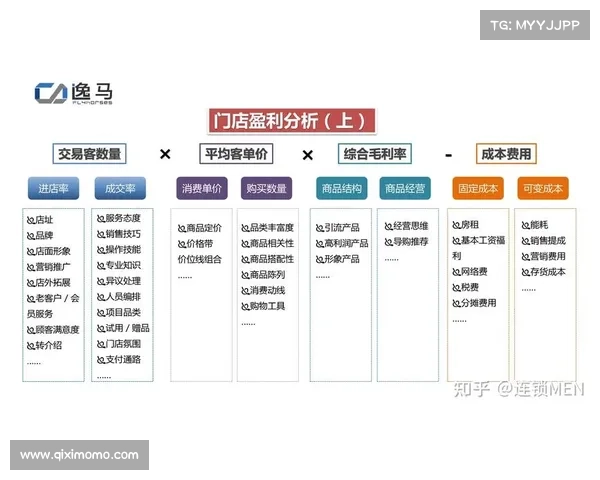Click the 销售提成 item
The width and height of the screenshot is (600, 480).
(x=544, y=241)
